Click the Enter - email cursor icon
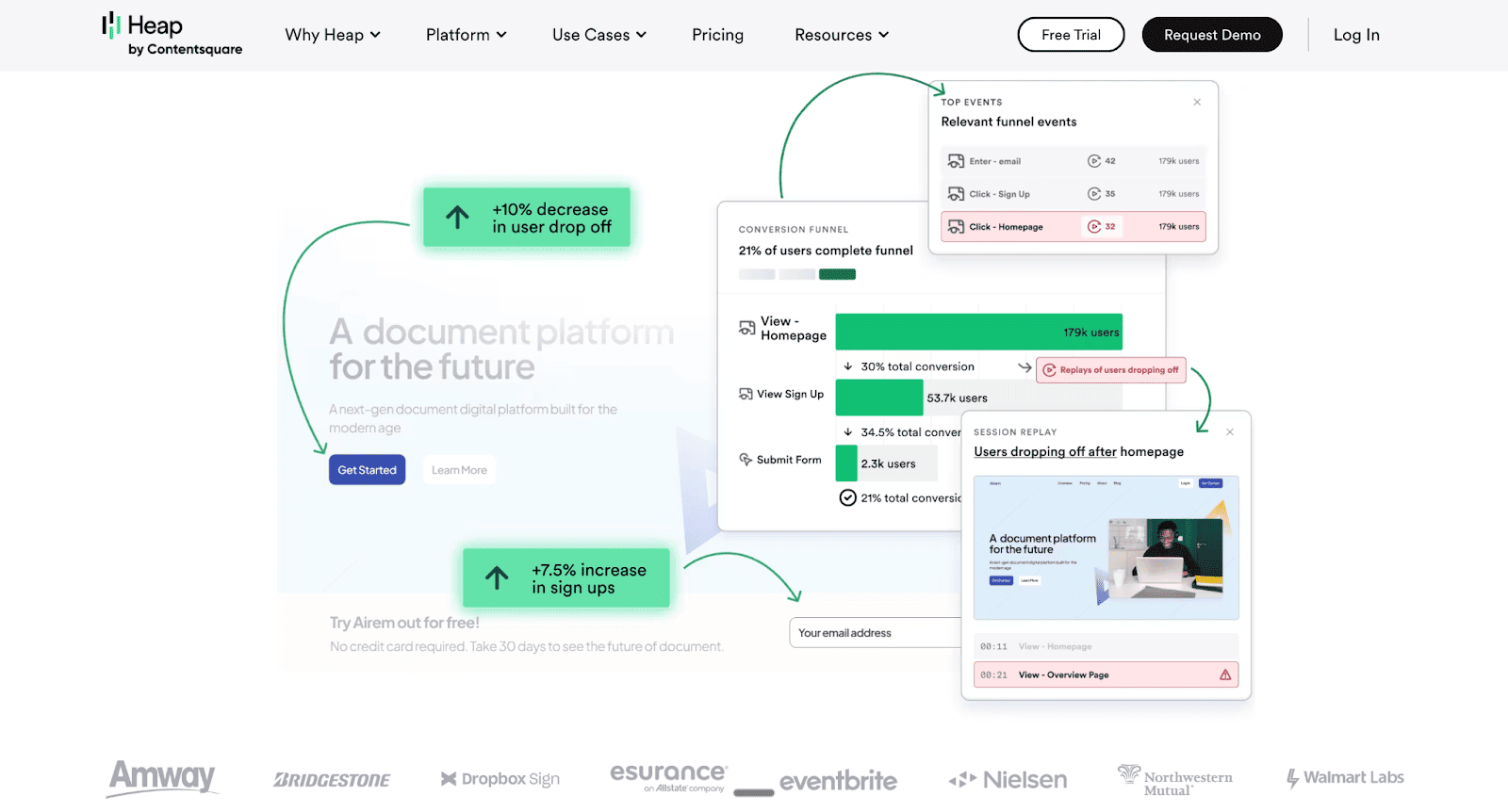The image size is (1508, 812). (956, 161)
